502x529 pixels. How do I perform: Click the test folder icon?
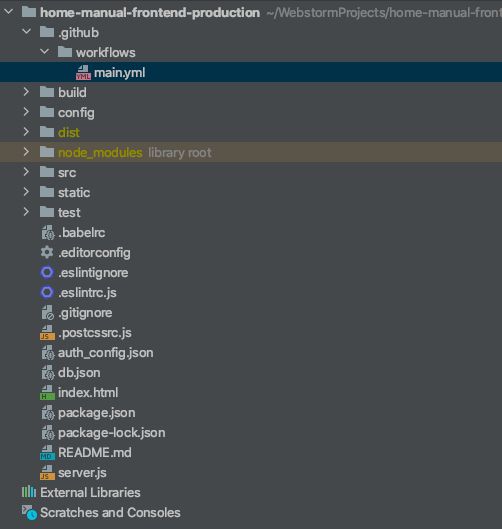point(47,212)
